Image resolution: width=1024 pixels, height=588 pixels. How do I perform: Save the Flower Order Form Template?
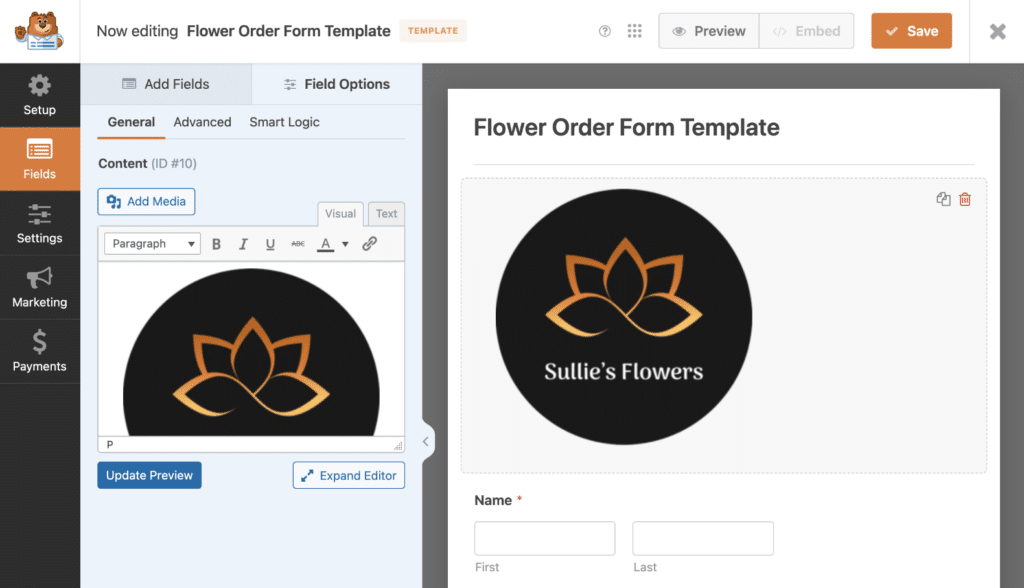[911, 31]
